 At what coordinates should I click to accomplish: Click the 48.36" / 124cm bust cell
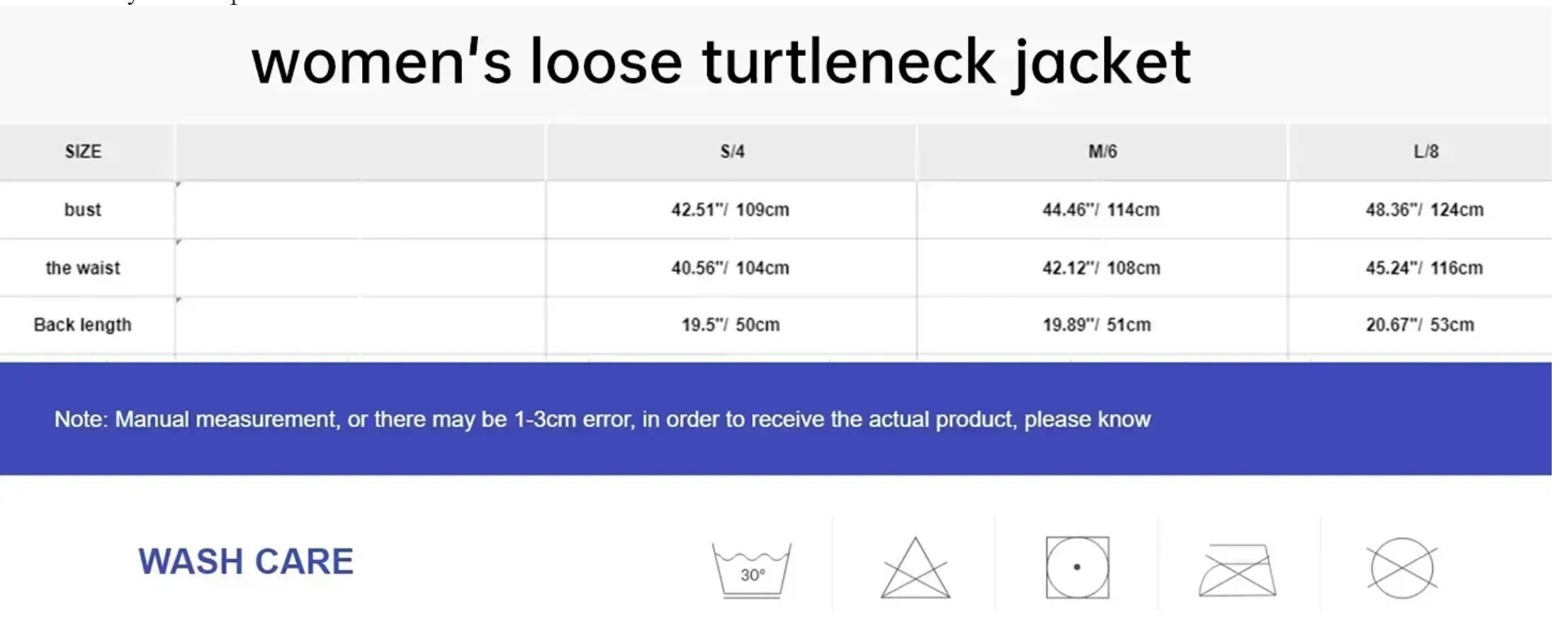(1424, 210)
